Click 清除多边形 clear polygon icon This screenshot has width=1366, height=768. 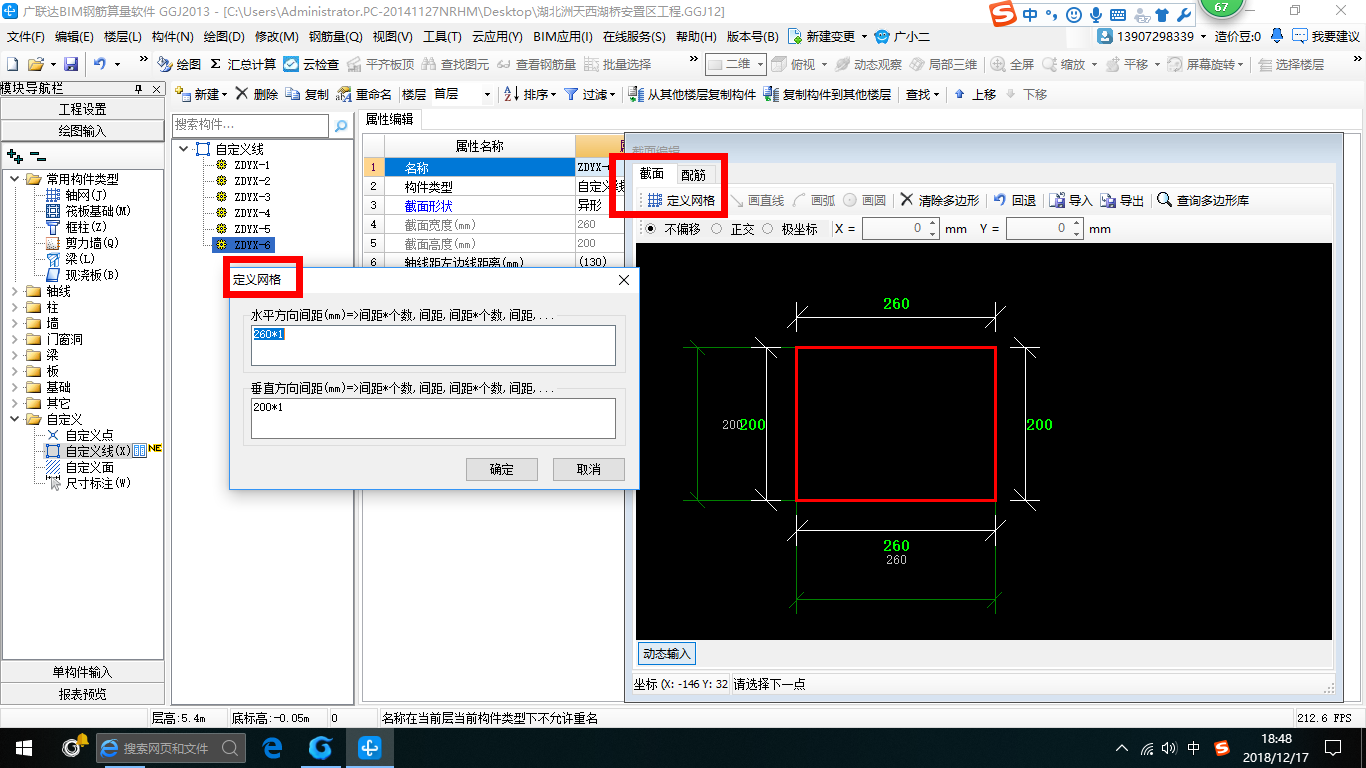(x=907, y=200)
